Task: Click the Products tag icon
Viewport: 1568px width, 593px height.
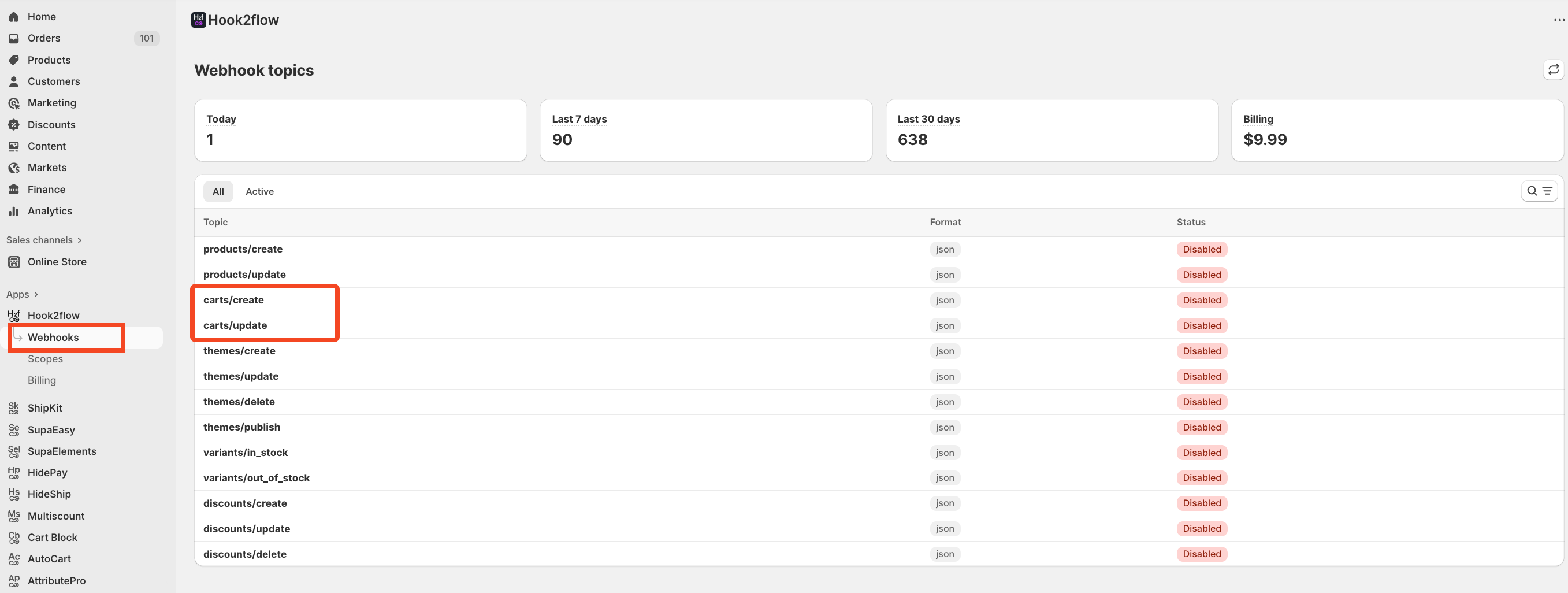Action: pyautogui.click(x=13, y=60)
